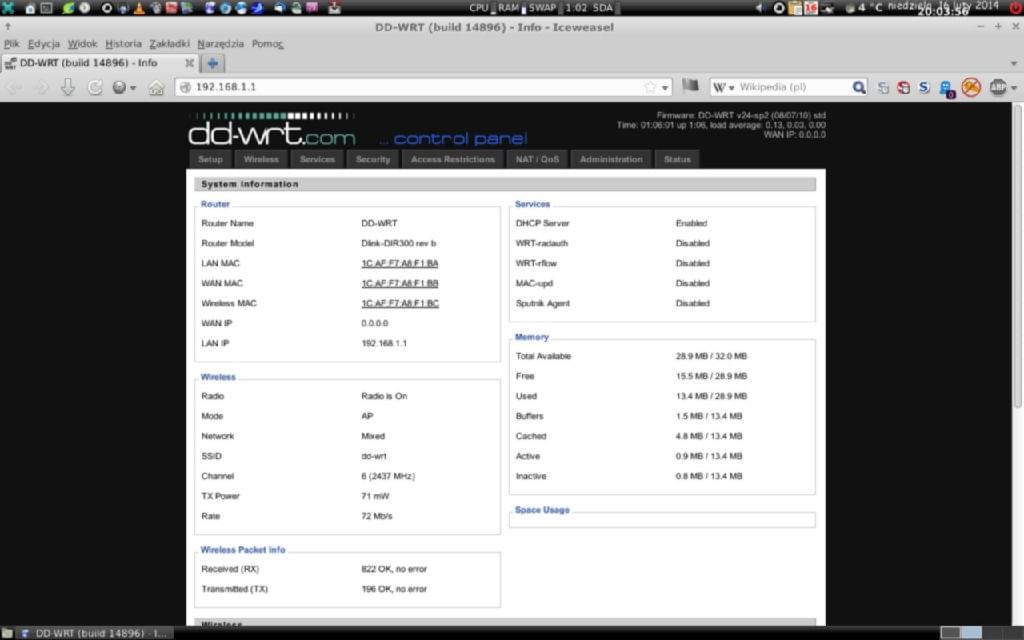
Task: Open the Status tab
Action: click(x=677, y=159)
